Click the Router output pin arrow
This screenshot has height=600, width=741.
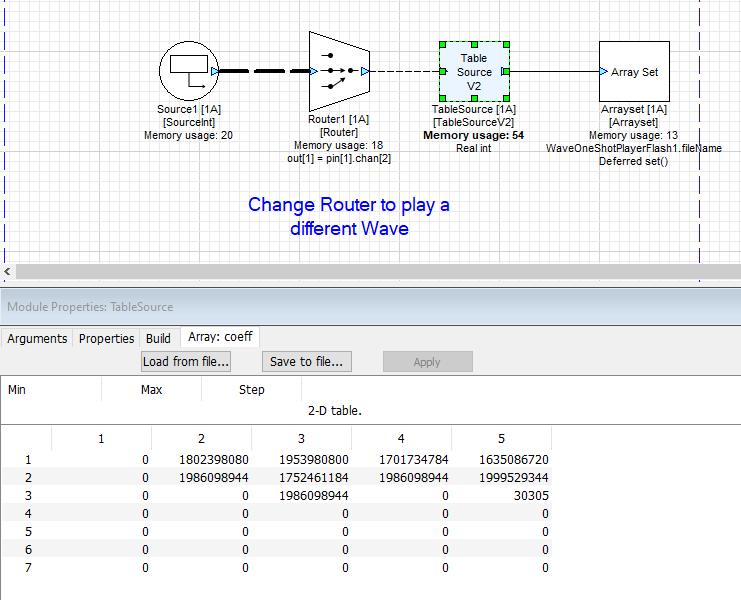point(365,71)
